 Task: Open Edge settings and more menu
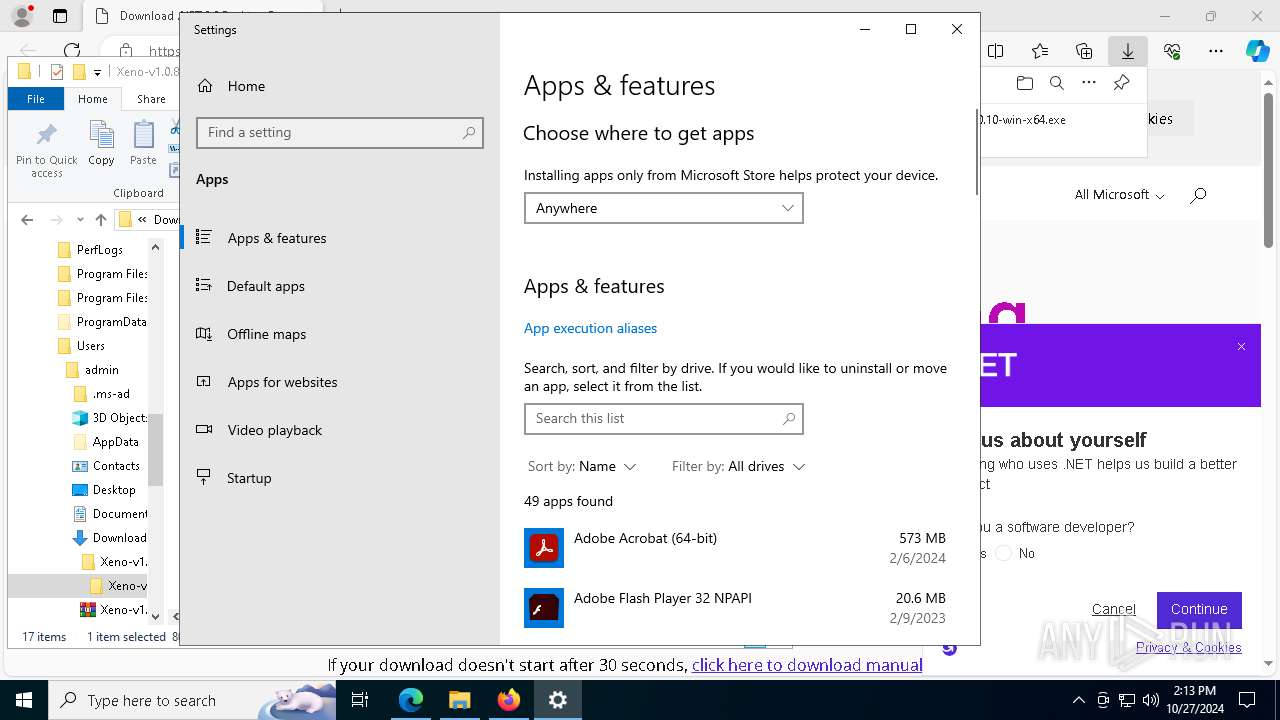(x=1216, y=51)
